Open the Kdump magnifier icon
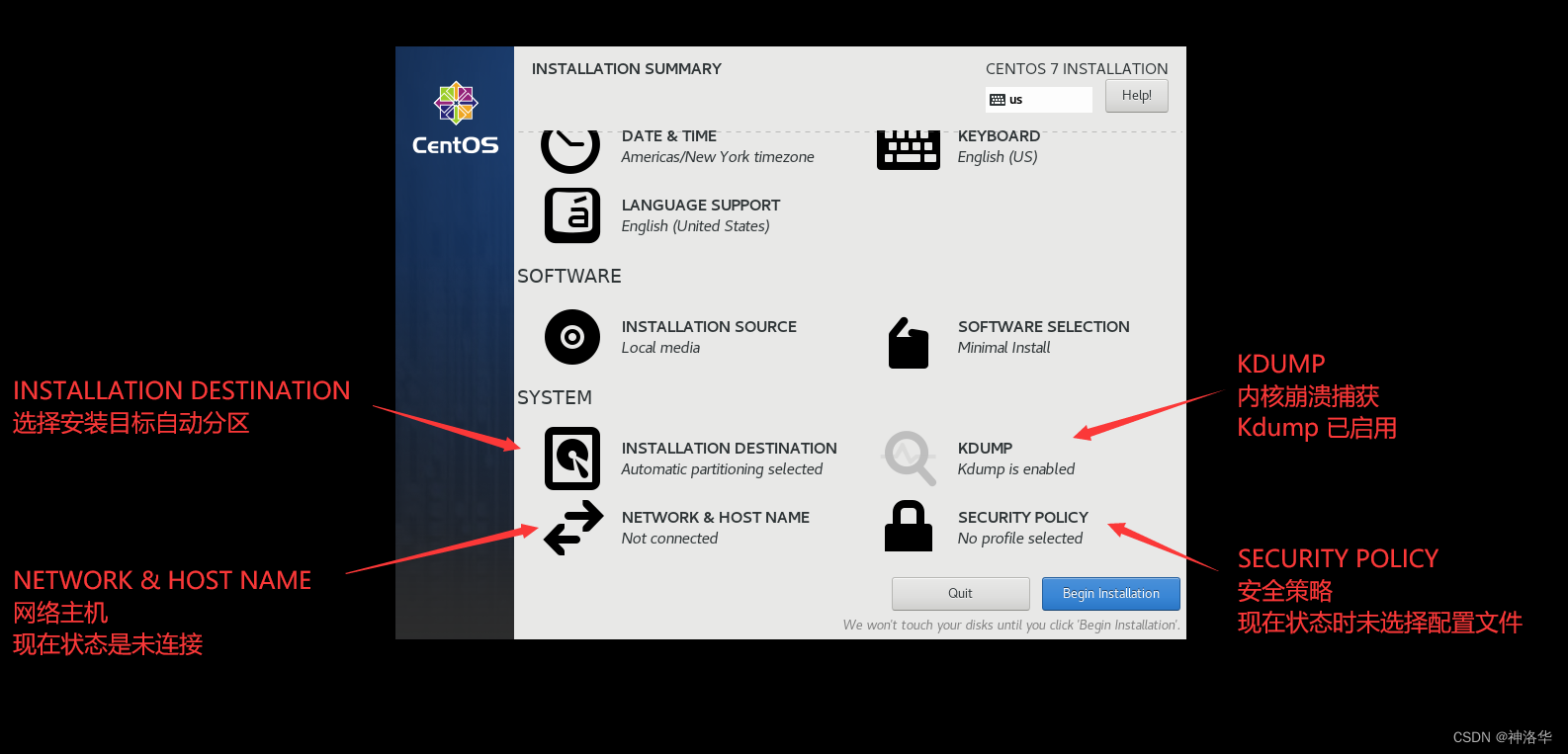This screenshot has width=1568, height=754. 910,458
